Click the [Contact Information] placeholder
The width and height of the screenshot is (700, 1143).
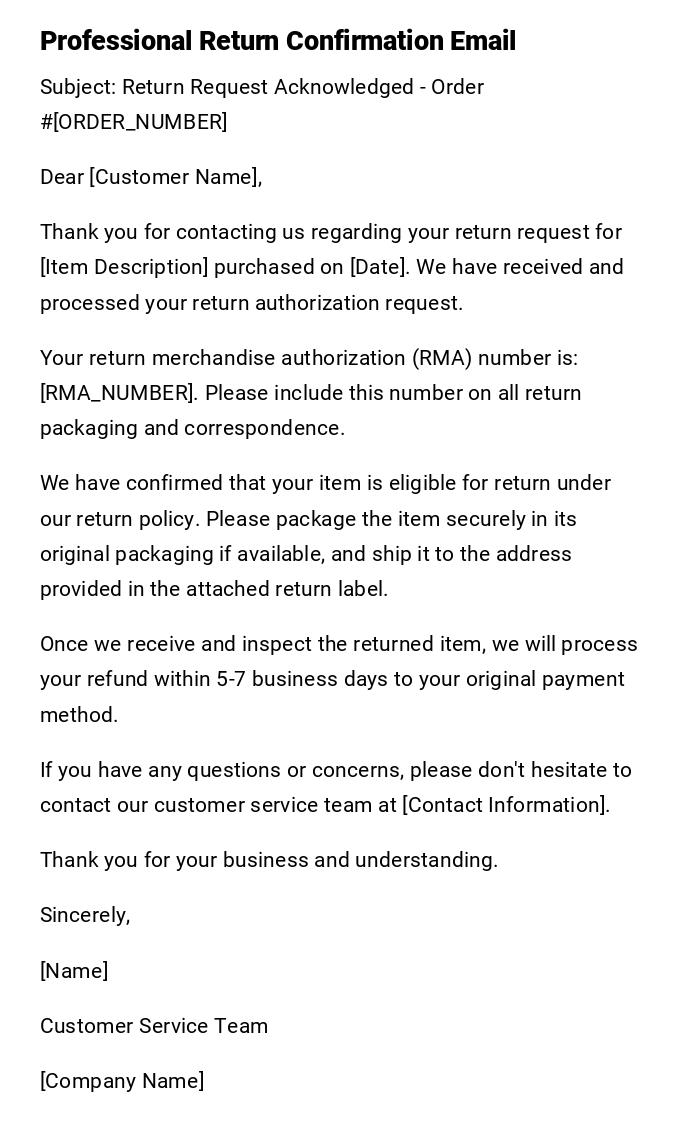(x=505, y=805)
